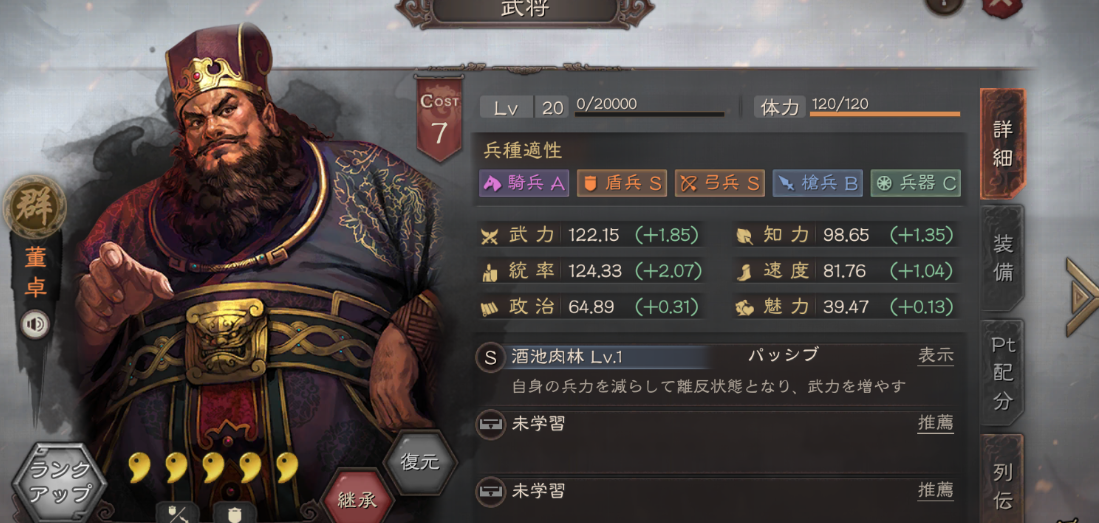1099x523 pixels.
Task: Click 推薦 for the first unlearned skill
Action: pos(936,423)
